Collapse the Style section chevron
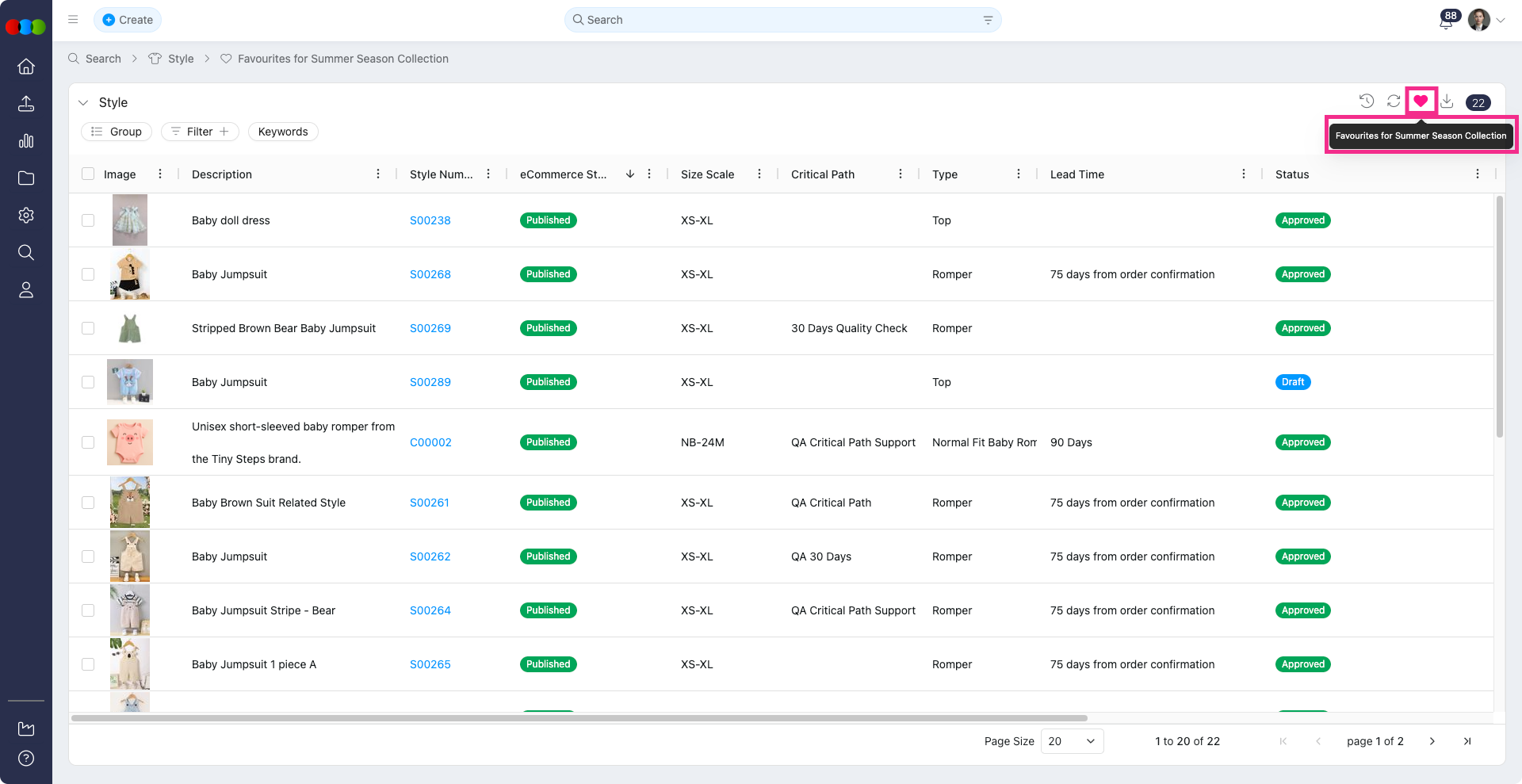 click(83, 103)
